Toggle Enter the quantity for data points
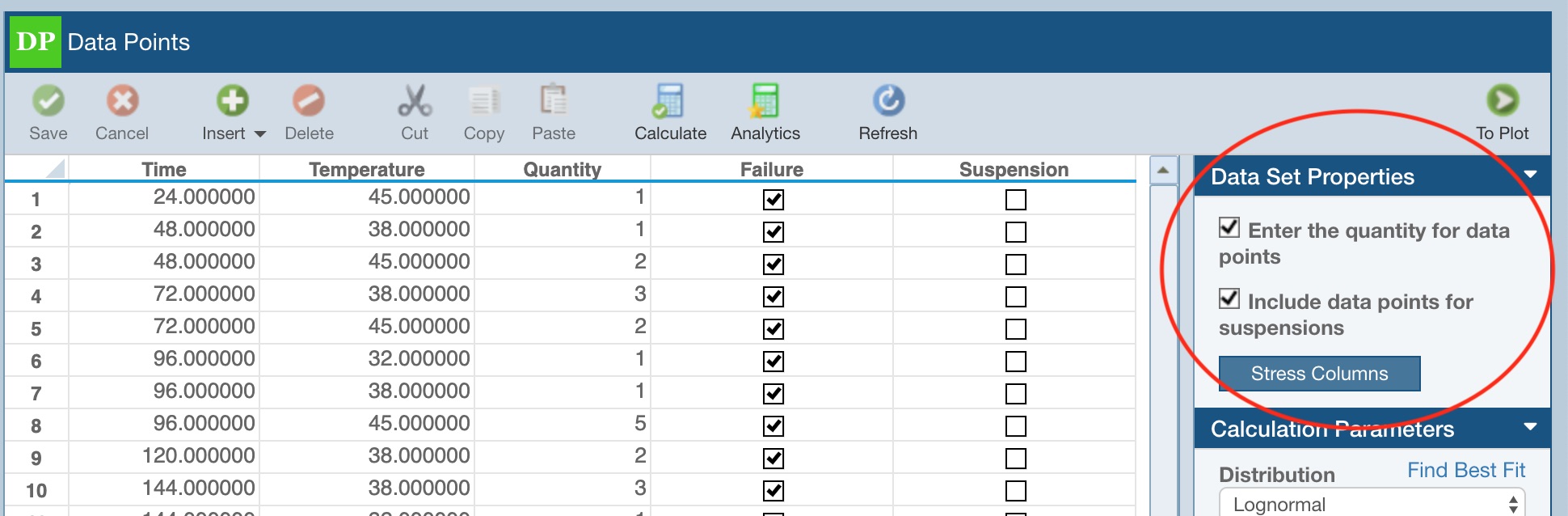The height and width of the screenshot is (516, 1568). tap(1229, 228)
